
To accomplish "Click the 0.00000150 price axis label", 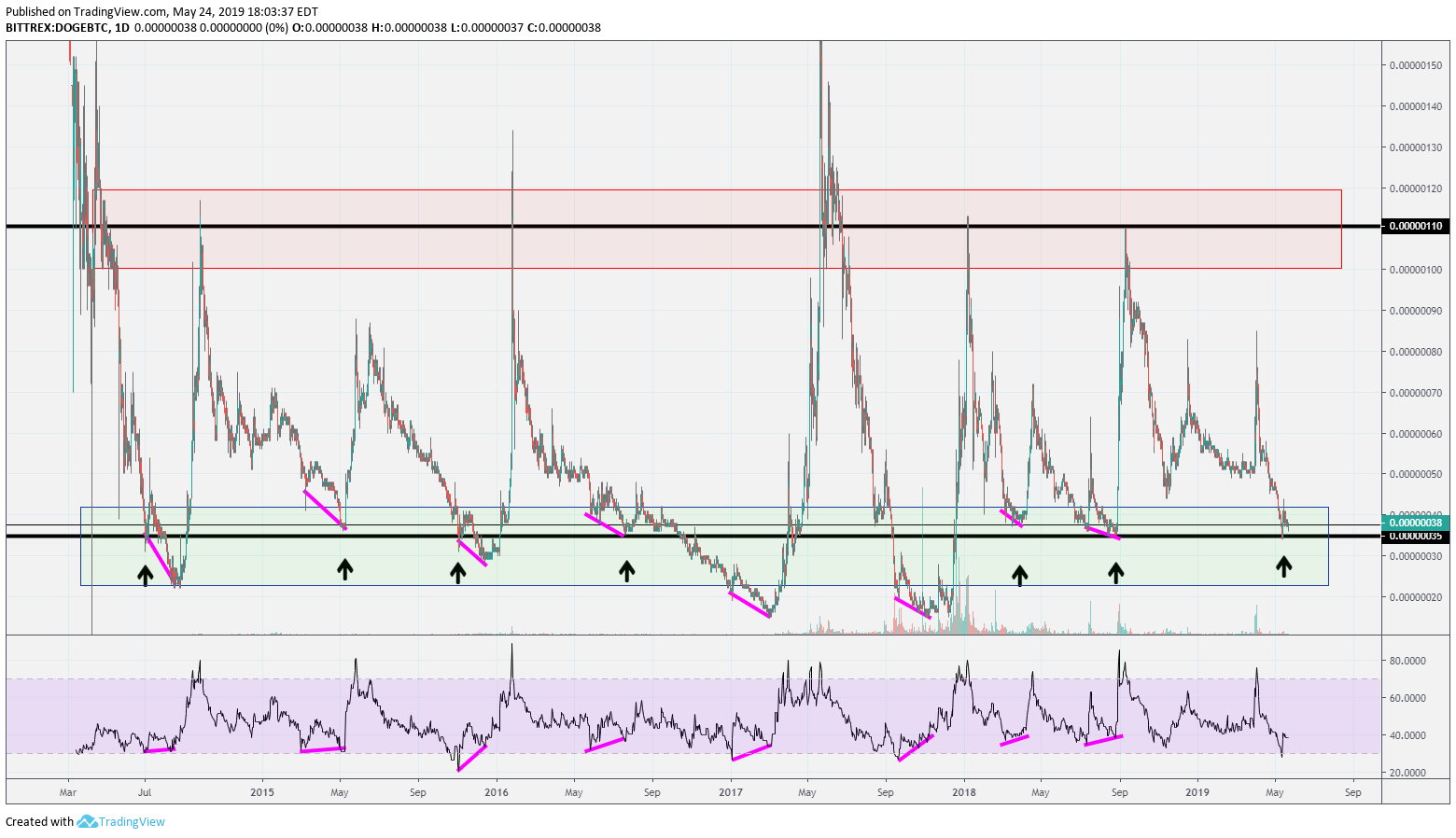I will (x=1416, y=65).
